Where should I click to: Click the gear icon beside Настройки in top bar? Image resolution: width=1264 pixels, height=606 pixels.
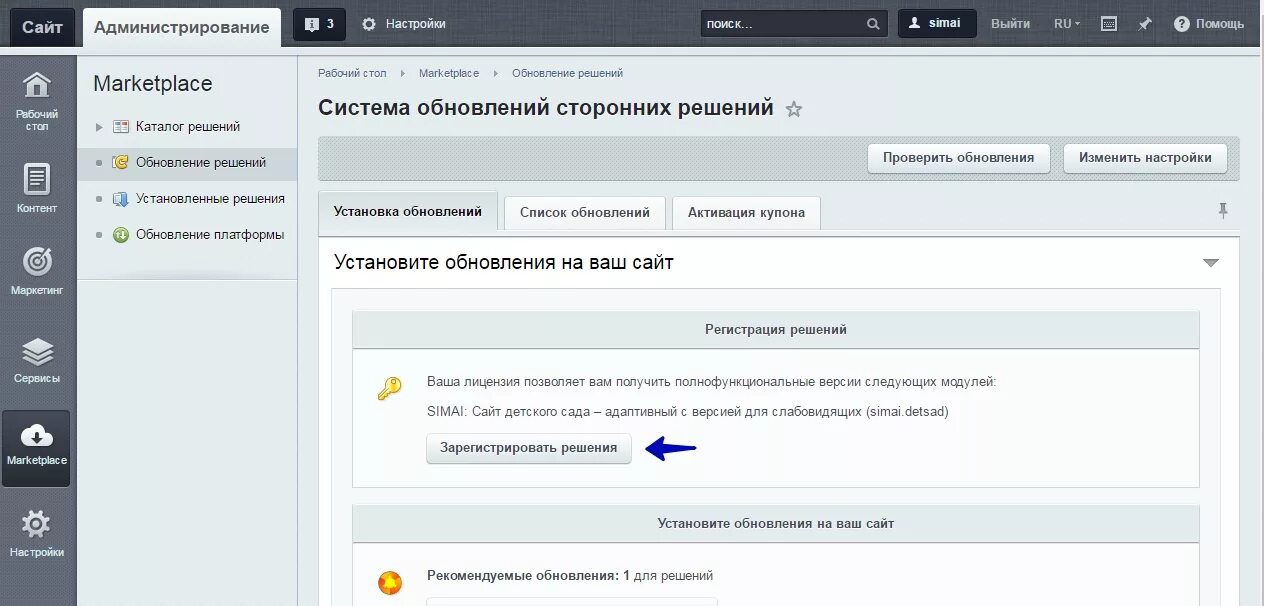369,24
